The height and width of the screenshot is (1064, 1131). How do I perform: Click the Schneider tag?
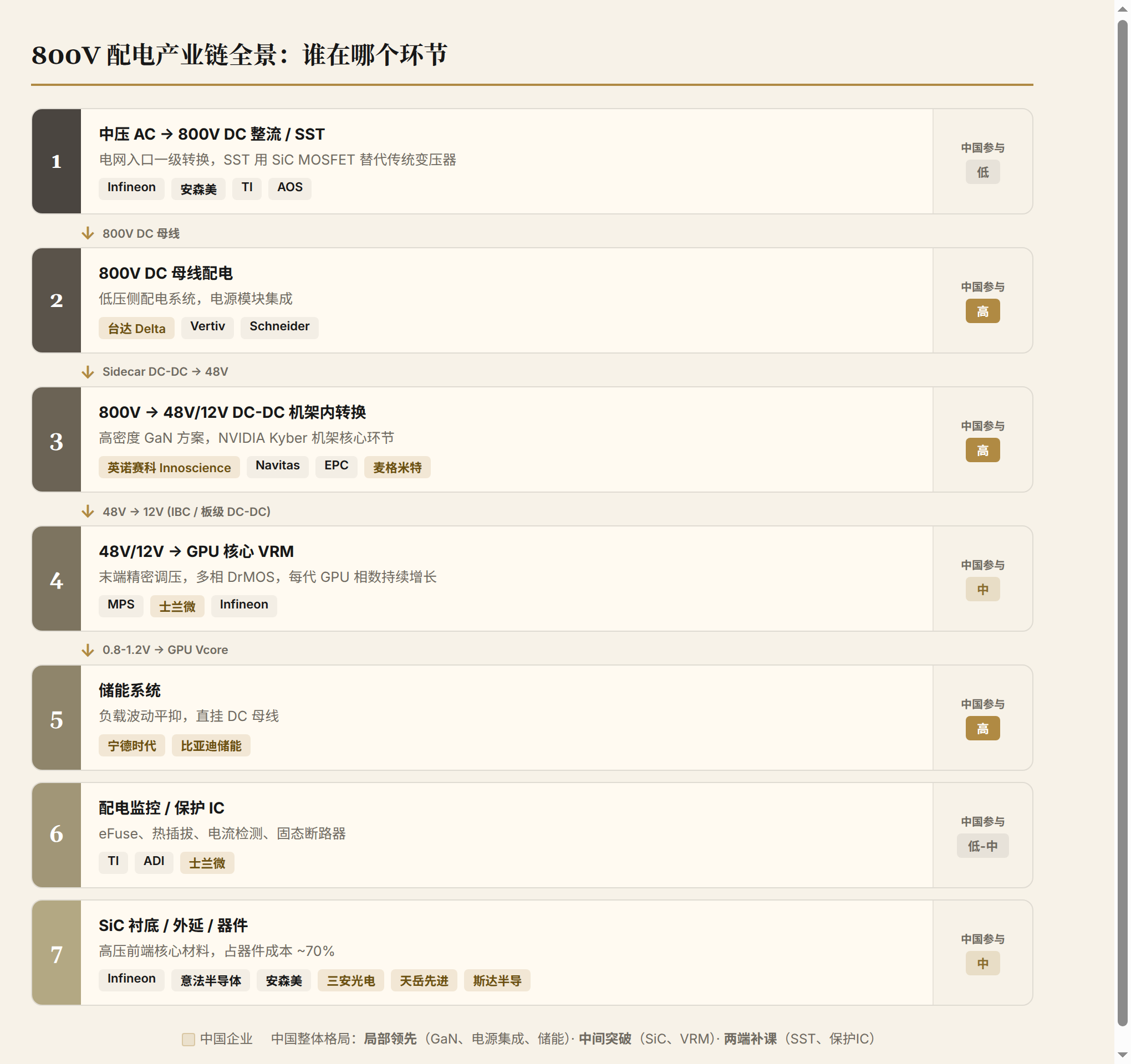tap(279, 328)
